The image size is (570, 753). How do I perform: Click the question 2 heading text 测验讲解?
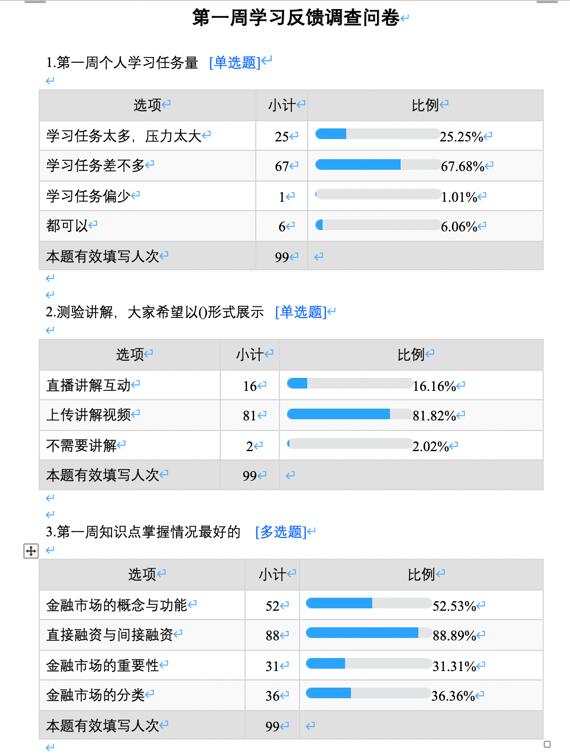(85, 312)
